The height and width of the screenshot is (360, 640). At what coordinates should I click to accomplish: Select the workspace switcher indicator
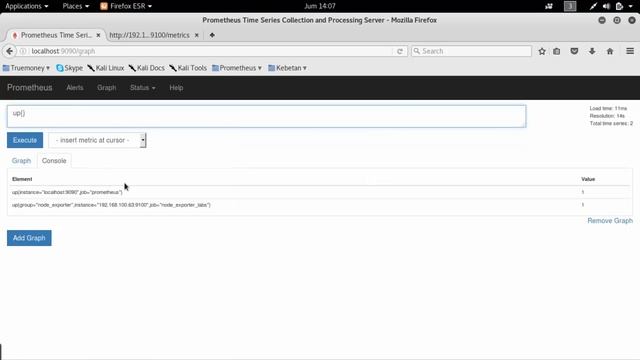pyautogui.click(x=570, y=6)
